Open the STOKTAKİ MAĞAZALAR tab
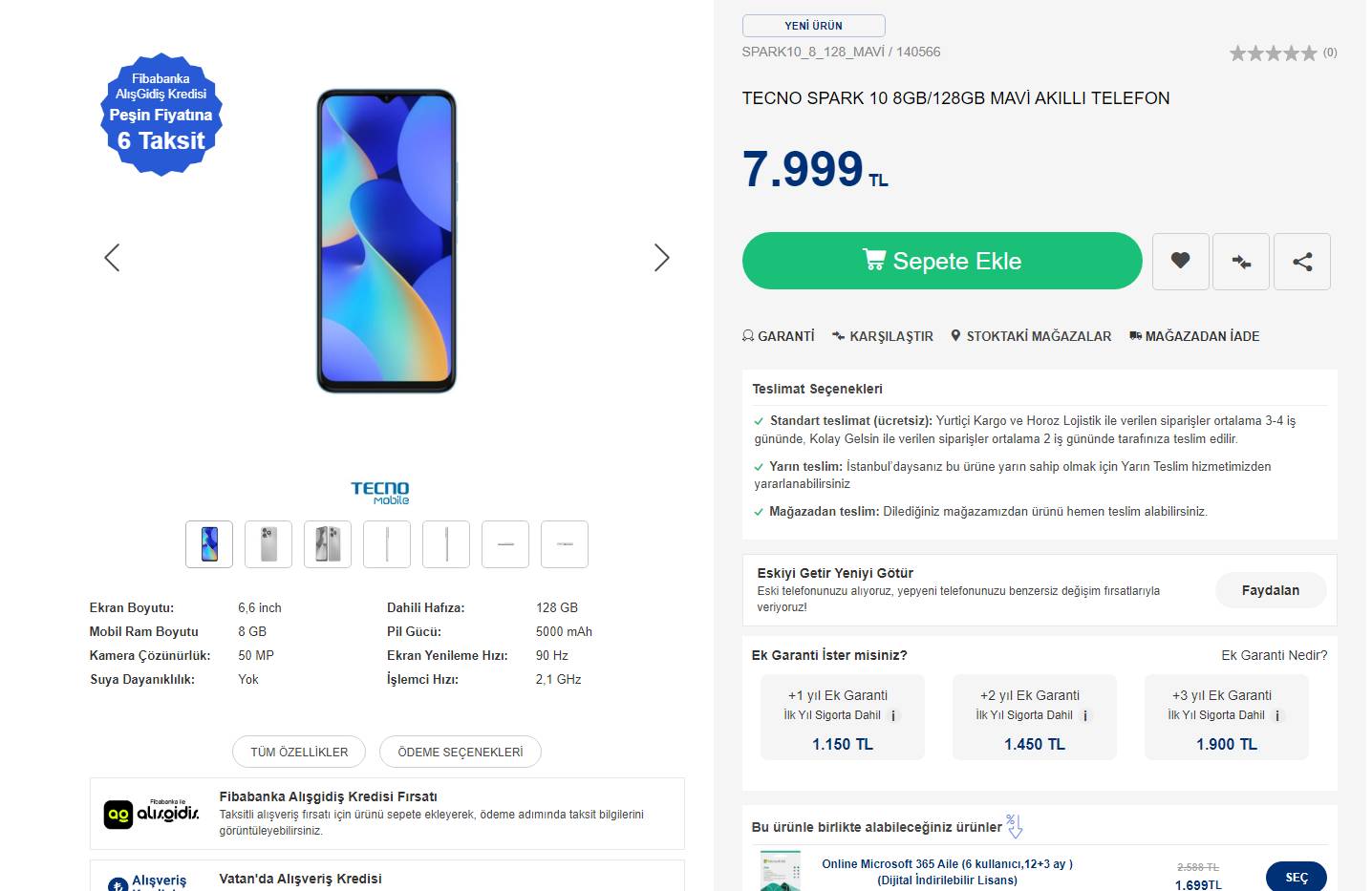1372x891 pixels. click(x=1031, y=336)
